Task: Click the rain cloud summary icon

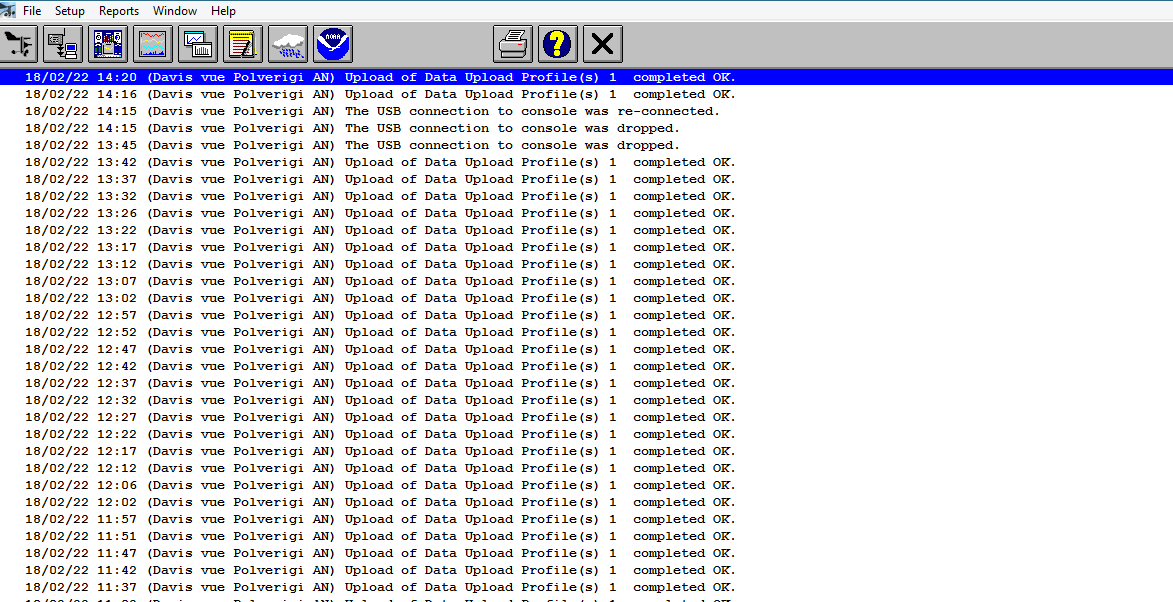Action: (288, 44)
